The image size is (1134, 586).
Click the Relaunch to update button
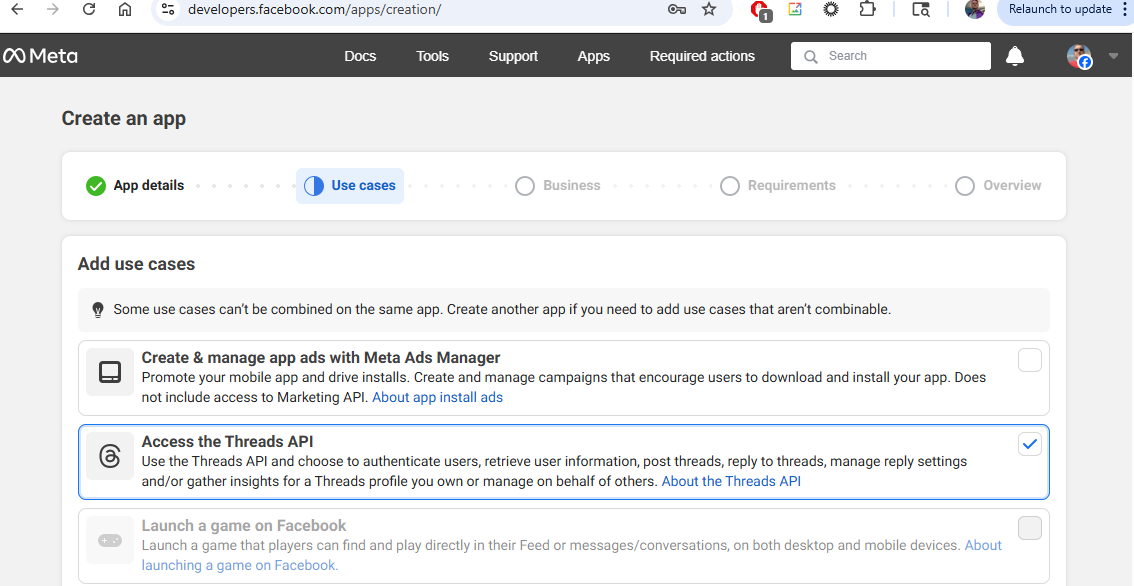point(1060,9)
